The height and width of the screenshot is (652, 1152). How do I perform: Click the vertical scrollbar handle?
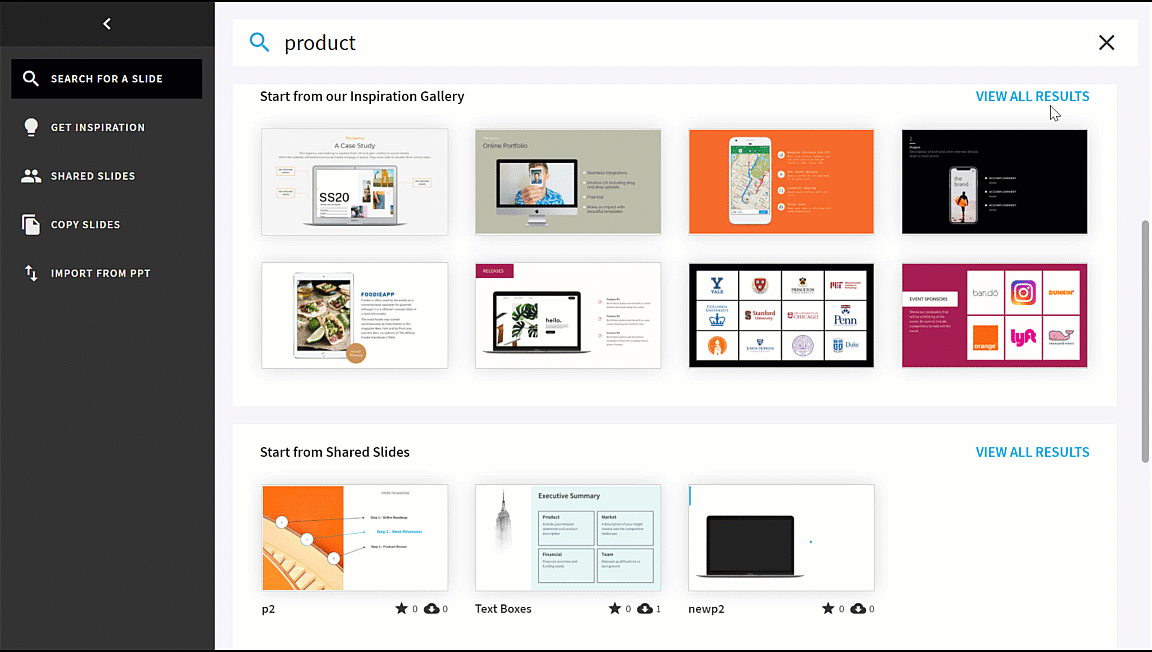tap(1145, 341)
